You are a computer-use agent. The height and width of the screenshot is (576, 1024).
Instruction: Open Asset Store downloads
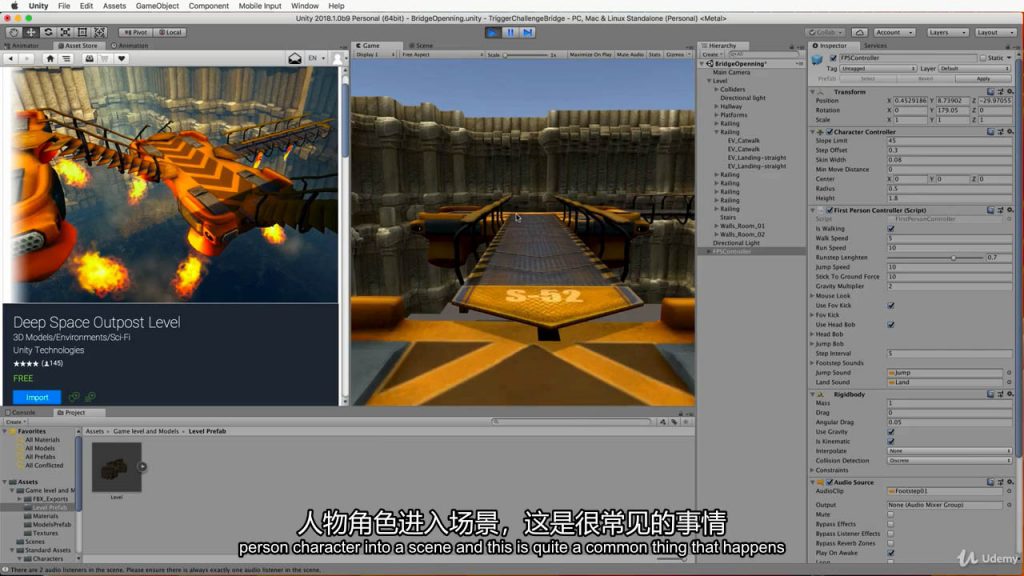(89, 59)
